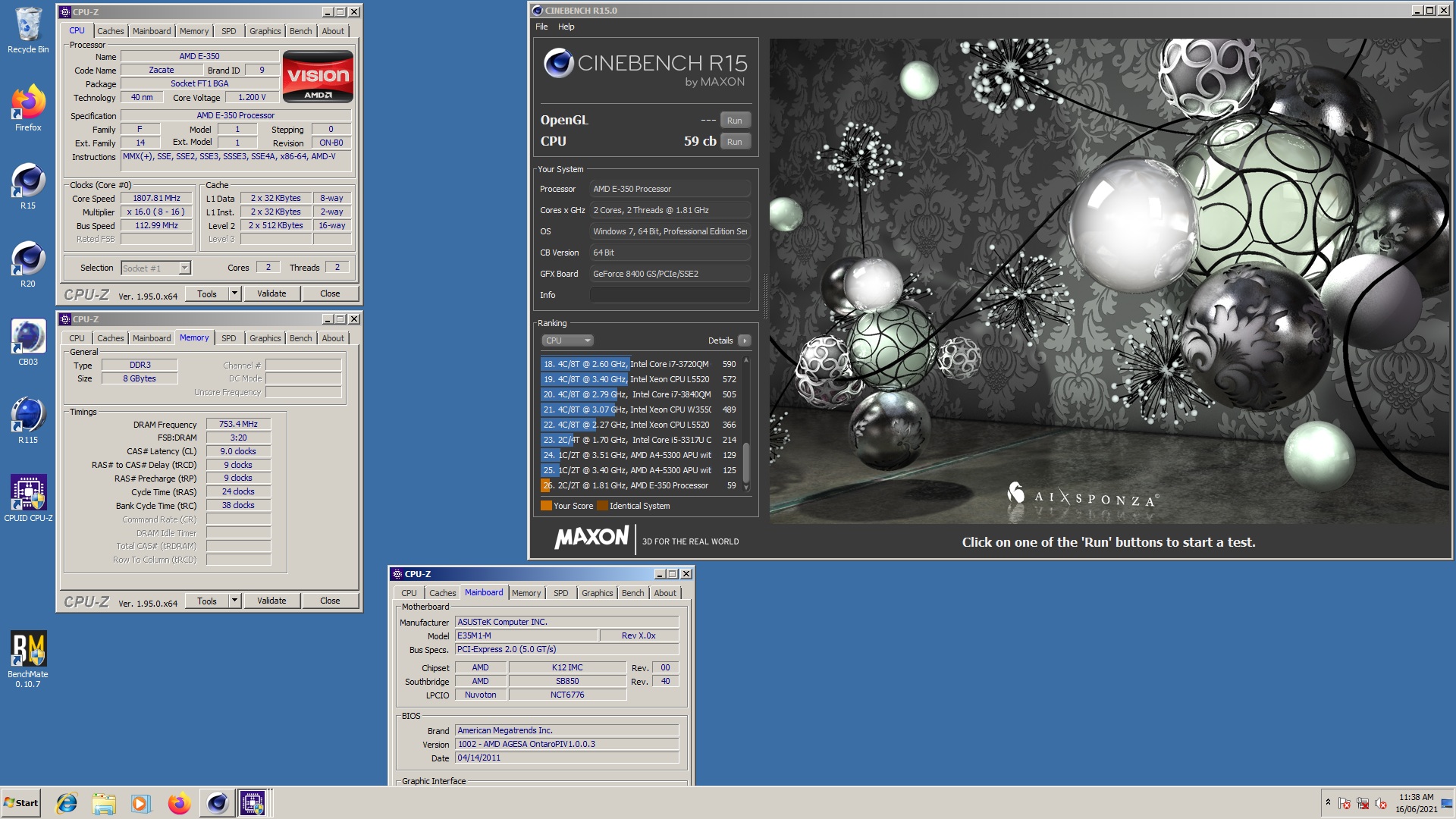
Task: Click the orange Your Score legend swatch
Action: click(x=546, y=506)
